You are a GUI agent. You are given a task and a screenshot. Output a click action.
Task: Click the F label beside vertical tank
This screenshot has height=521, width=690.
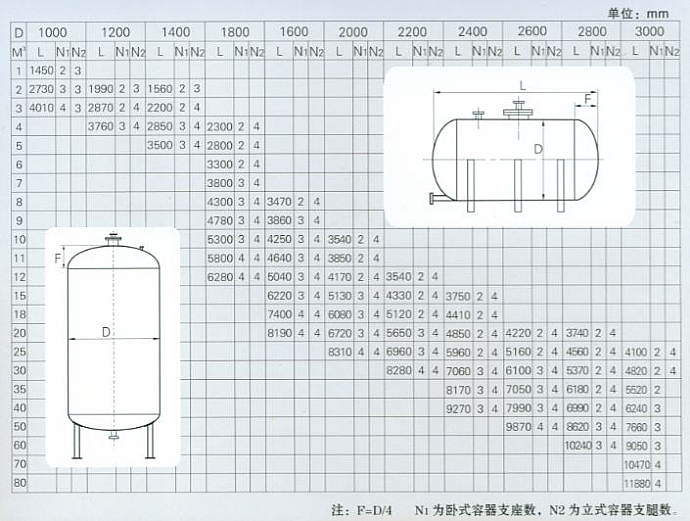(58, 258)
